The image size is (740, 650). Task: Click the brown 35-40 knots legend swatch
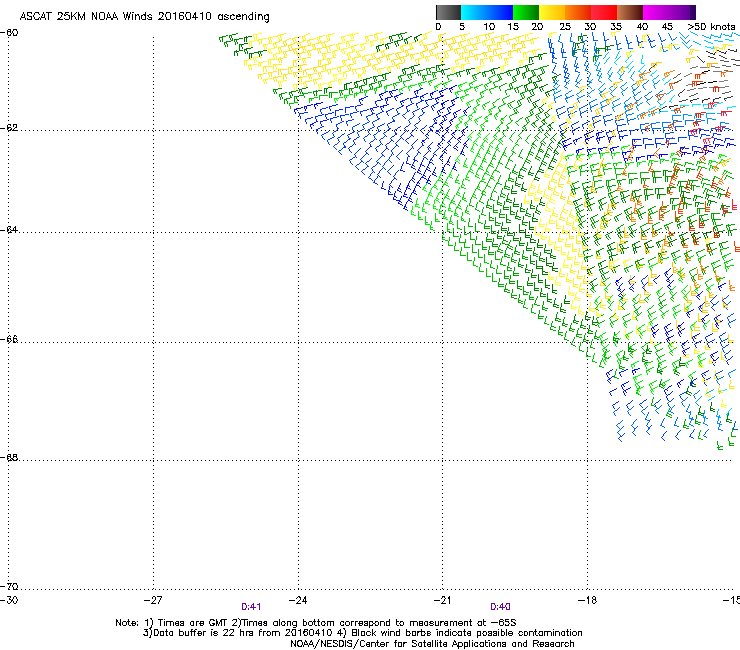(x=630, y=12)
